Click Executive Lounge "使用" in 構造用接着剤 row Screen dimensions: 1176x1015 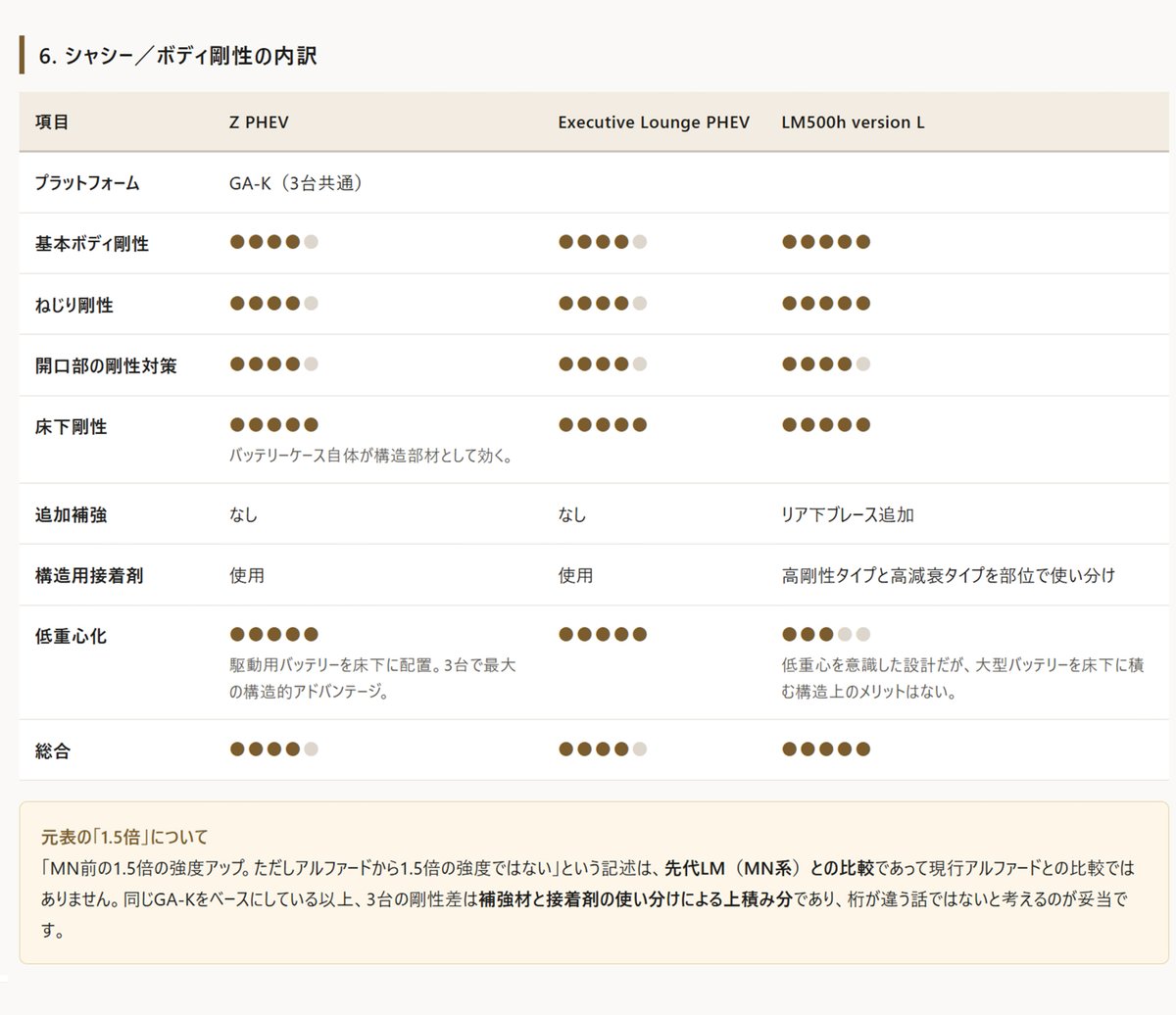coord(575,575)
